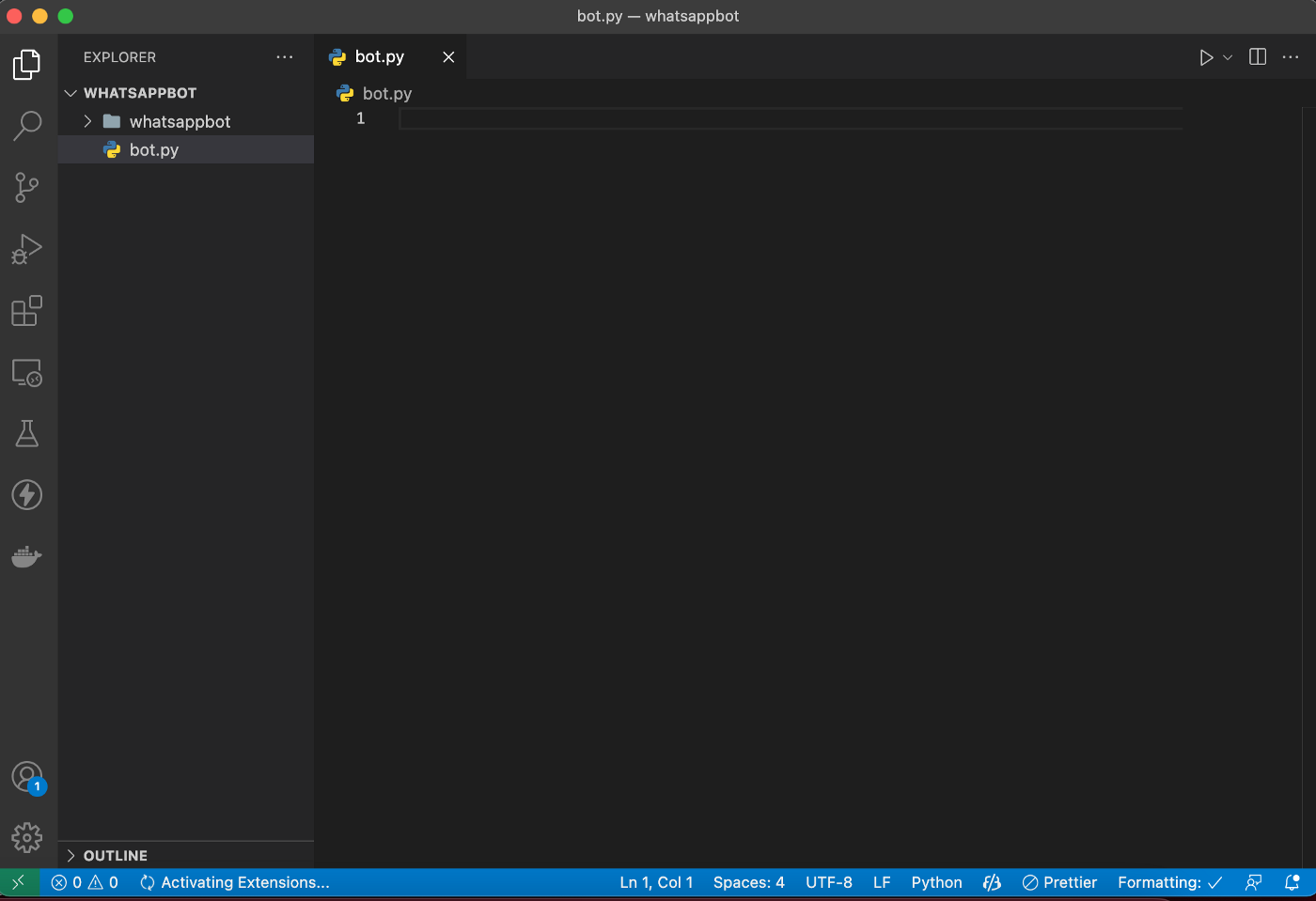Open Run and Debug view
1316x901 pixels.
[x=27, y=249]
